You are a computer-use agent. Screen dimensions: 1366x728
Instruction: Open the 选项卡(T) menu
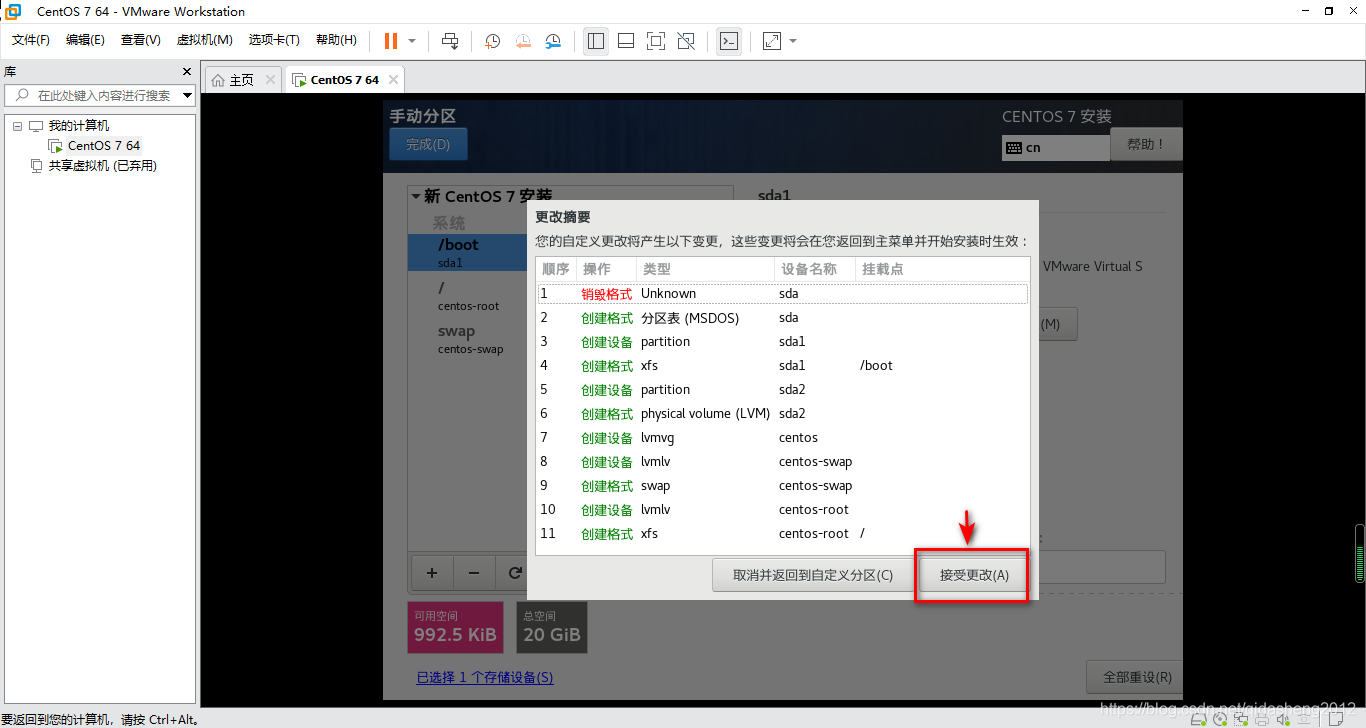click(274, 40)
